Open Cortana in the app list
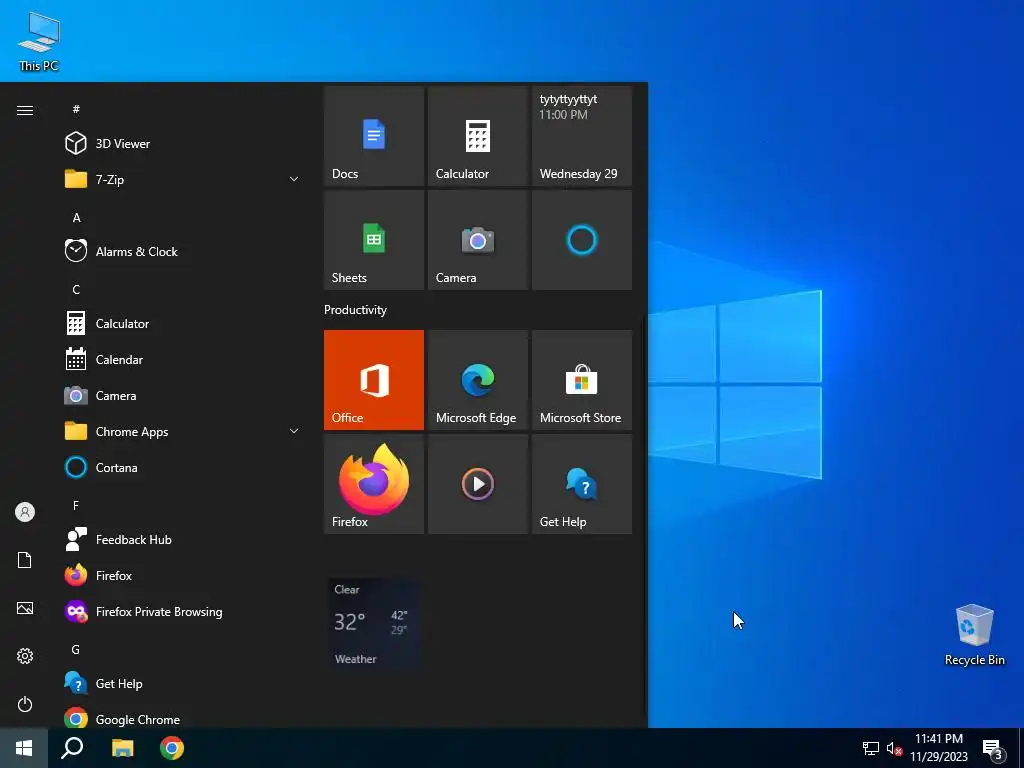1024x768 pixels. pos(183,468)
